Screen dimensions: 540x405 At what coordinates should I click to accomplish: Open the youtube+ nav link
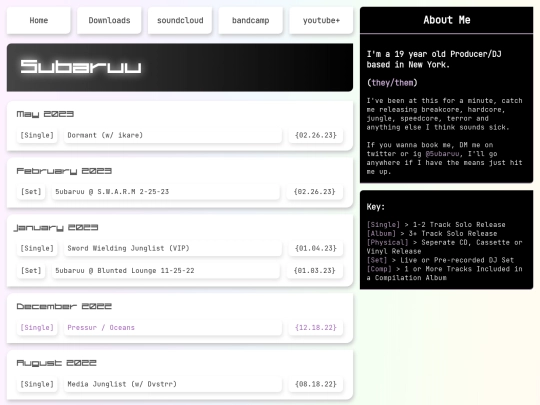pyautogui.click(x=321, y=20)
